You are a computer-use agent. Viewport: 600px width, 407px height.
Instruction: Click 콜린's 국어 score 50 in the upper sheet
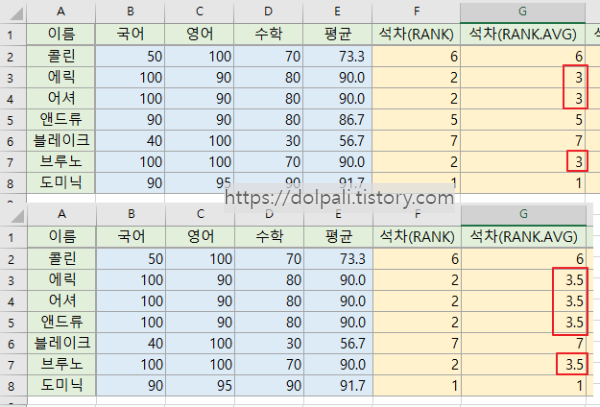130,57
